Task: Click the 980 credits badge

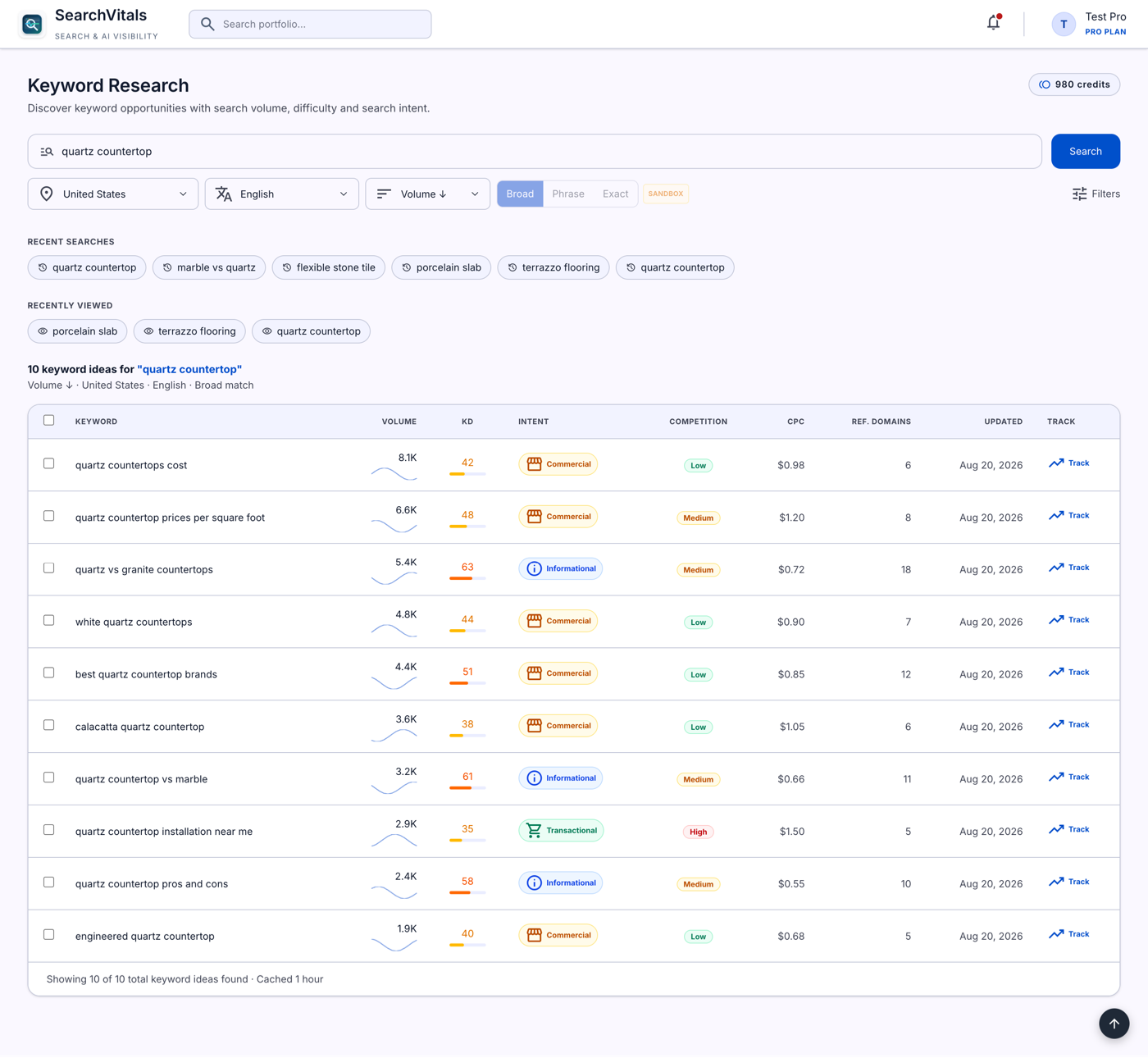Action: pyautogui.click(x=1074, y=84)
